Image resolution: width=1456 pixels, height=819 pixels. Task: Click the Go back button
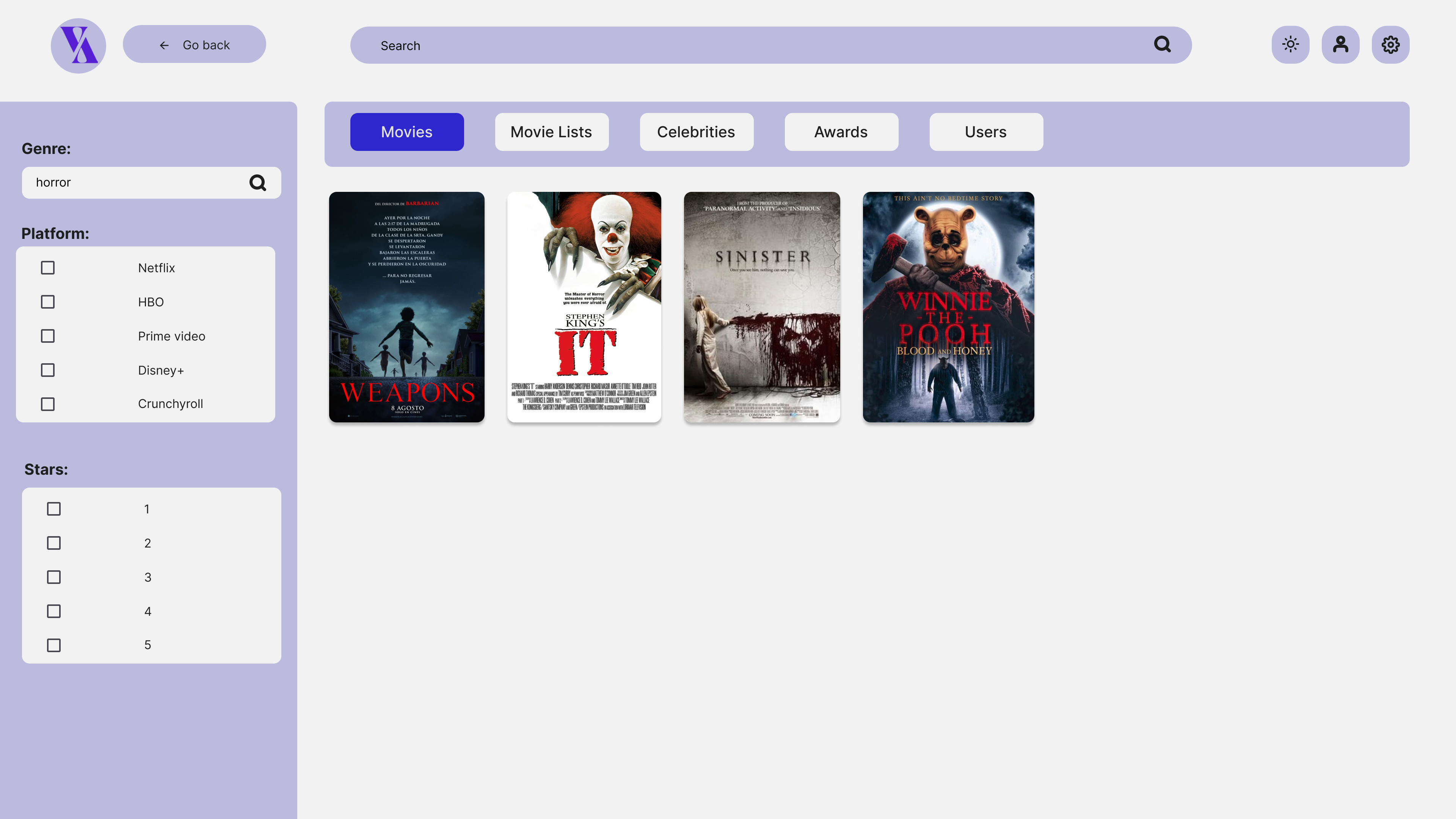[x=195, y=44]
